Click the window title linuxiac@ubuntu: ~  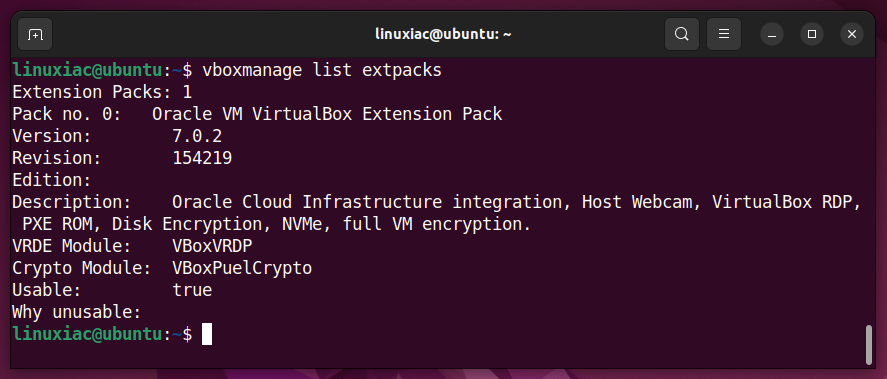click(x=444, y=35)
